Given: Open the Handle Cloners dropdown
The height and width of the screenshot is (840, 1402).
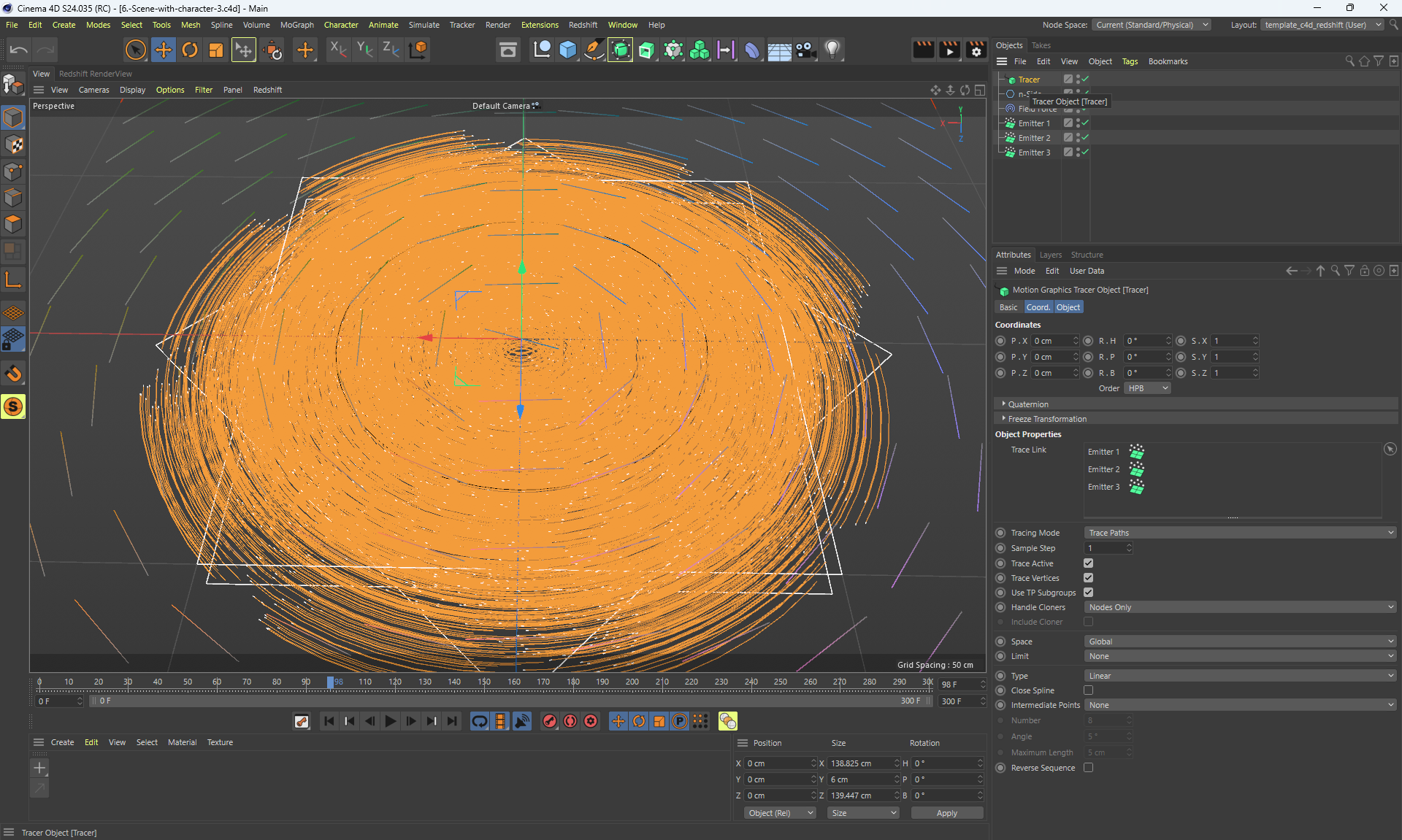Looking at the screenshot, I should (1240, 607).
